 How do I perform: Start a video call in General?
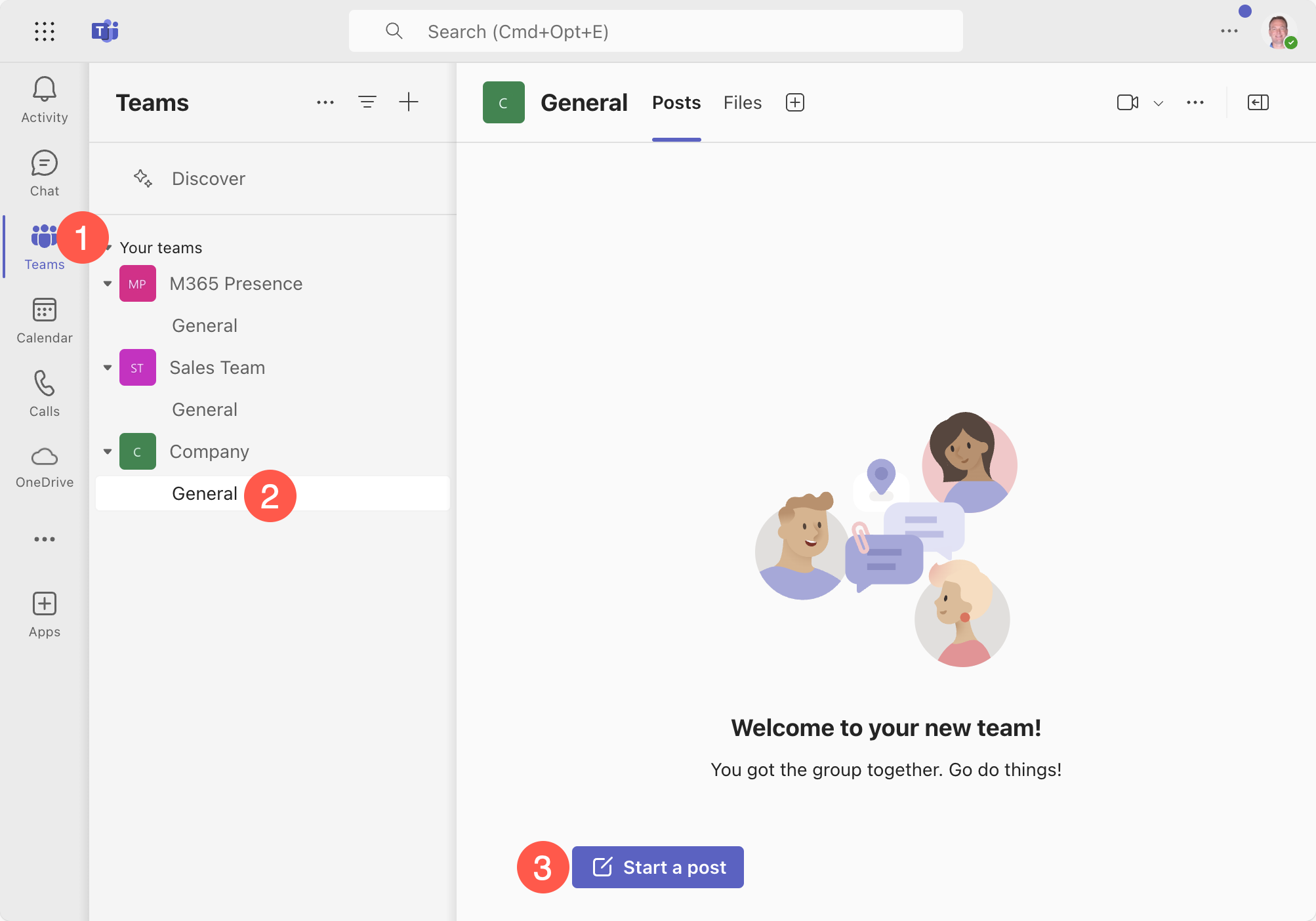click(1128, 102)
